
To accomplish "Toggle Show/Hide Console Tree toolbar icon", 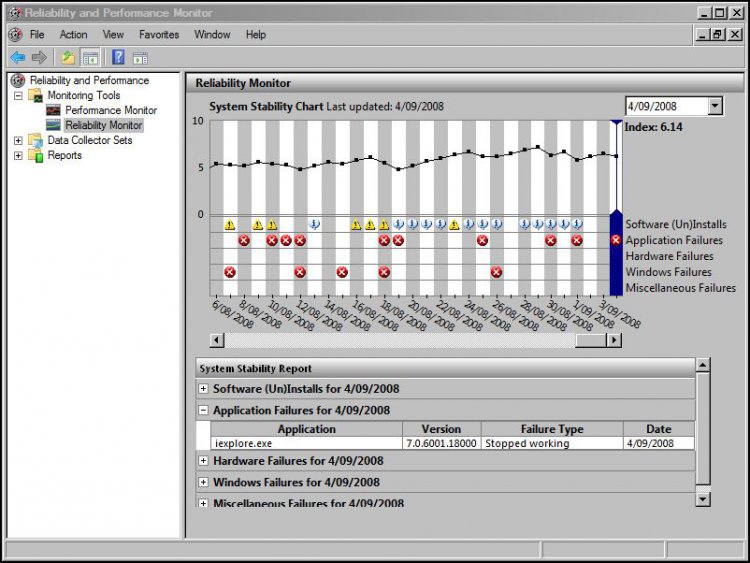I will [90, 58].
